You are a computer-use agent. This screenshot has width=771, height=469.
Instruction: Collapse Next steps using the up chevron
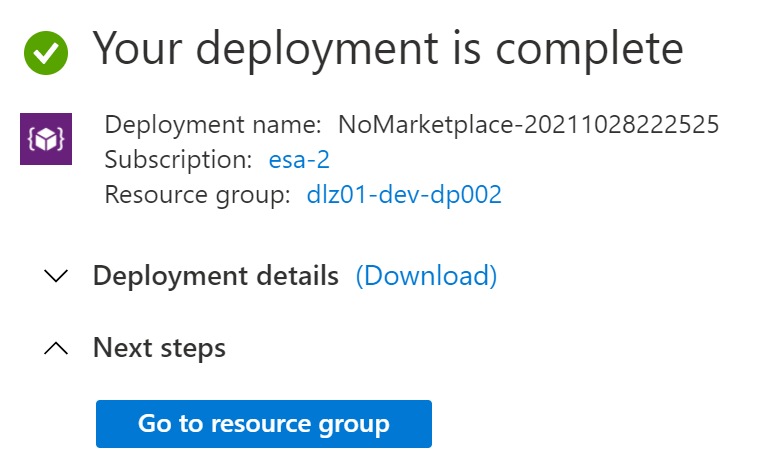(x=56, y=348)
